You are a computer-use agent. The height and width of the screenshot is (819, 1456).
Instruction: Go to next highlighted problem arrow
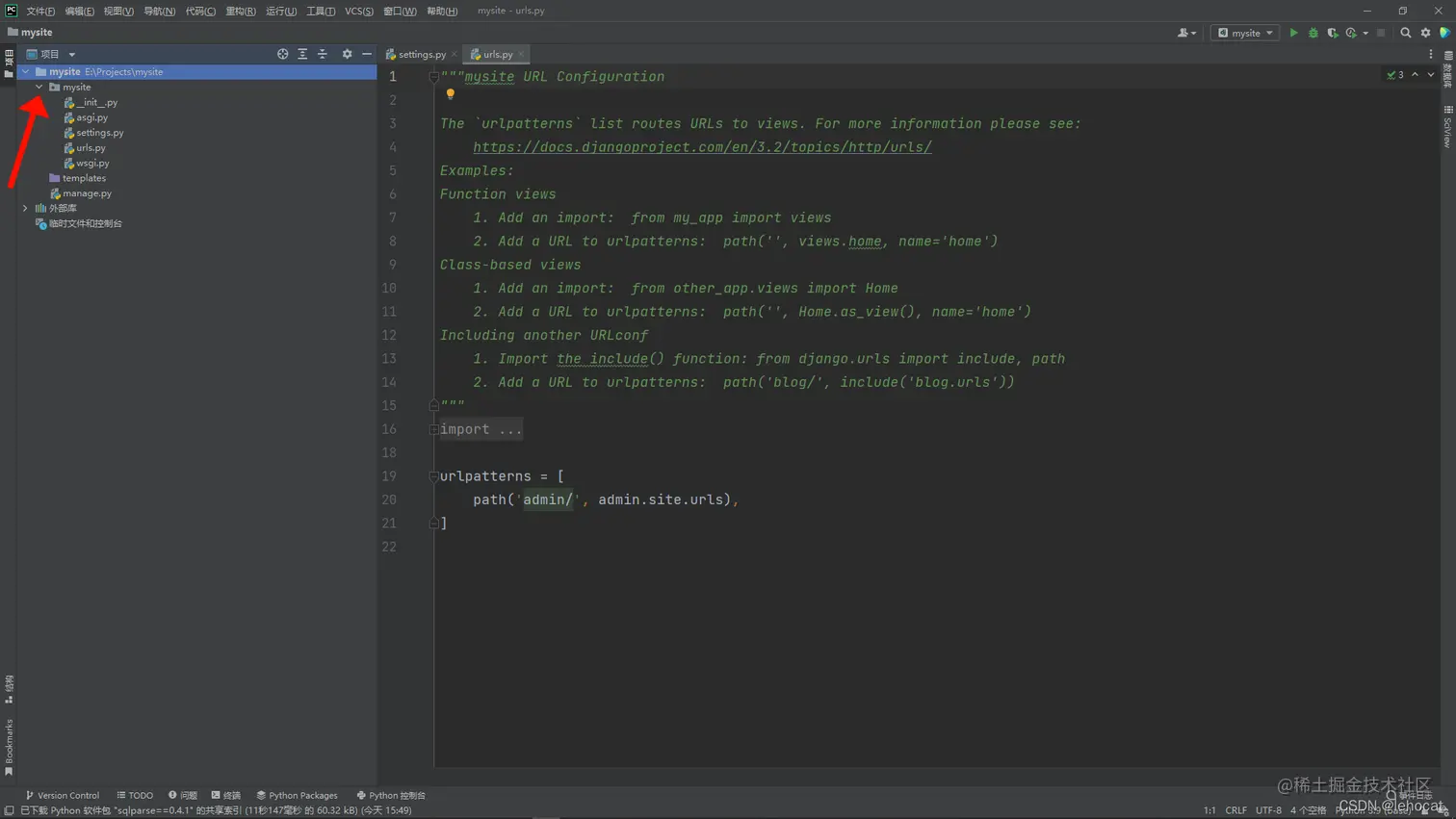(x=1431, y=75)
